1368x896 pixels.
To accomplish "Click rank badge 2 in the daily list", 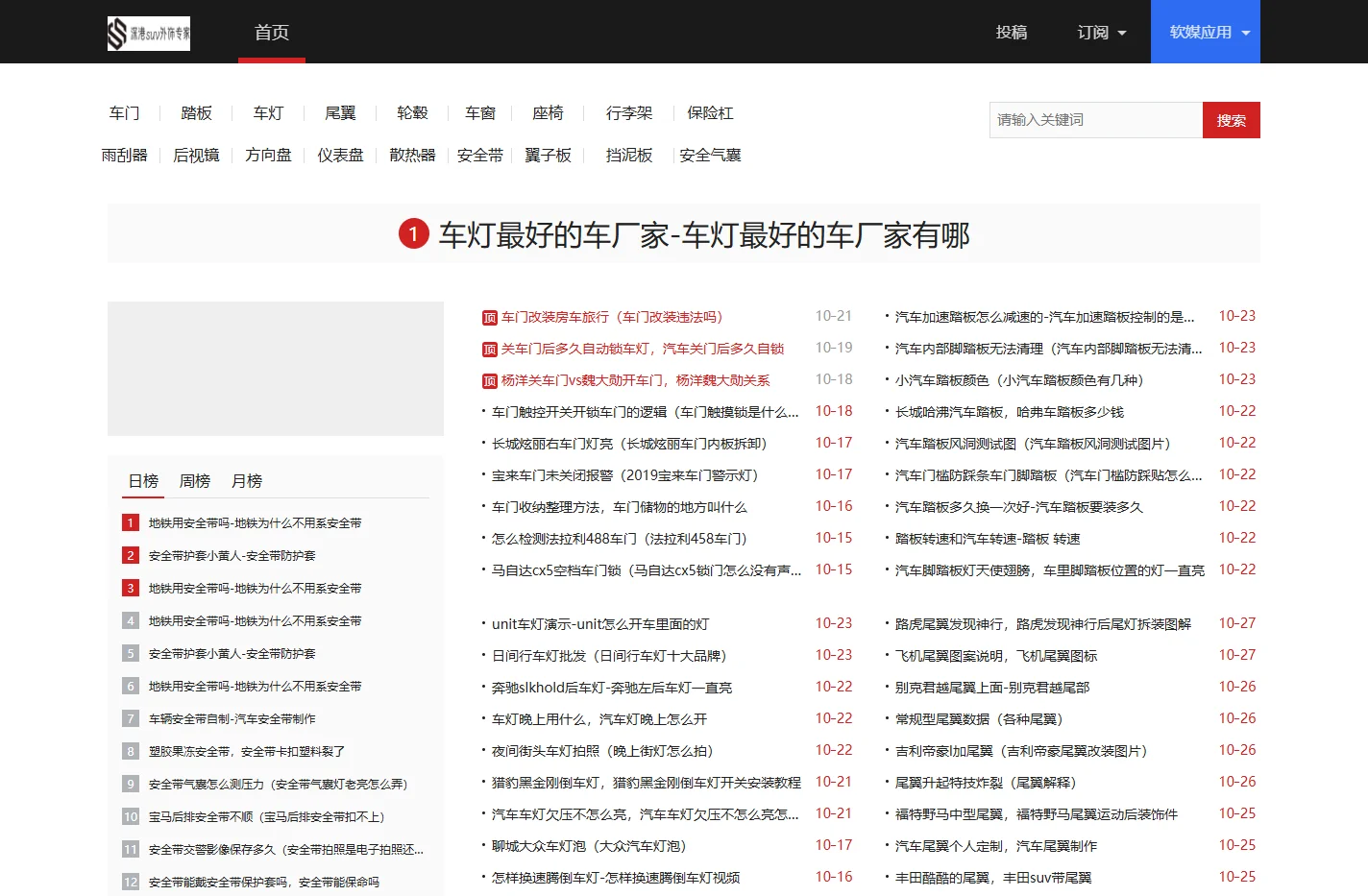I will coord(131,556).
